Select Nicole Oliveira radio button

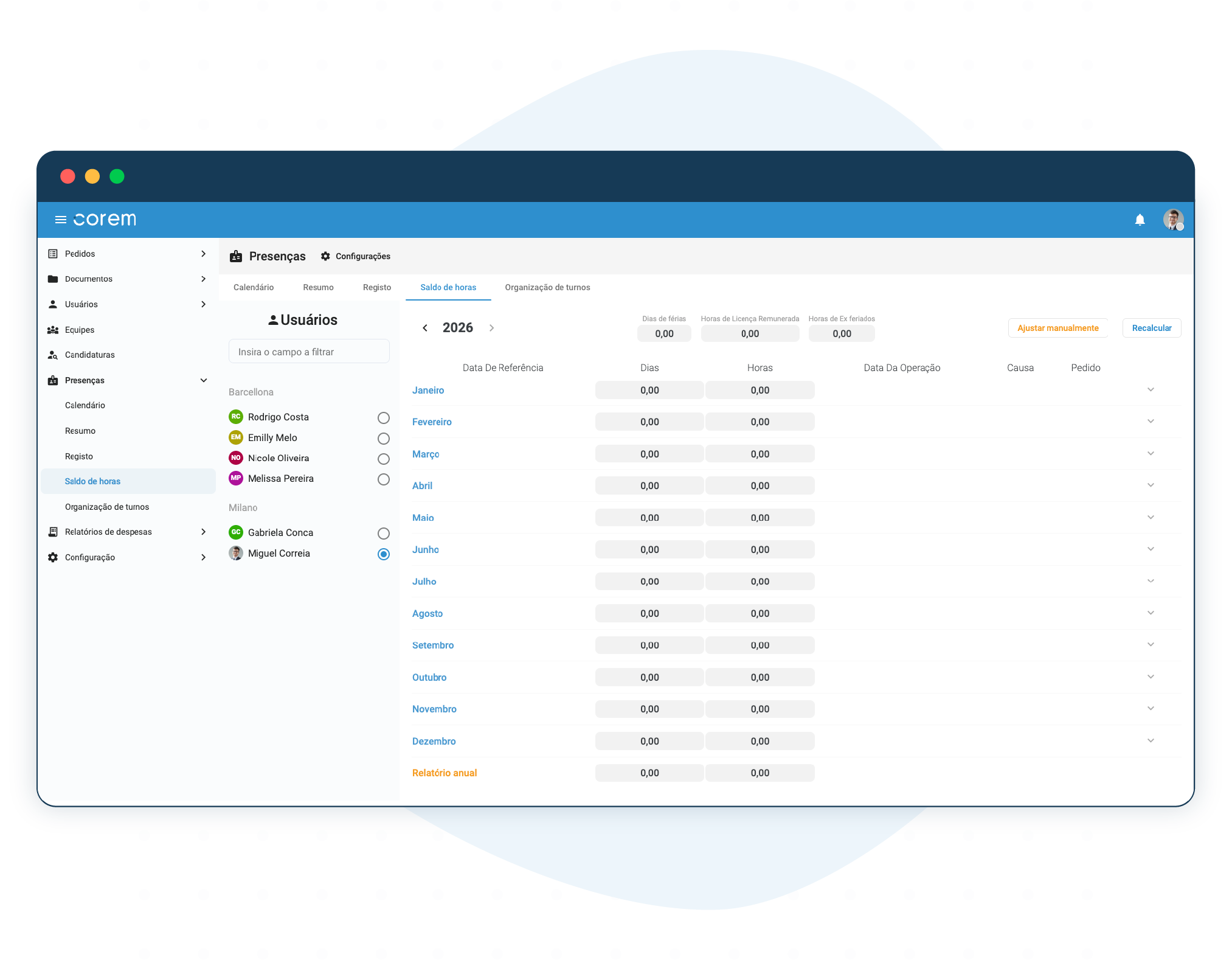tap(383, 459)
